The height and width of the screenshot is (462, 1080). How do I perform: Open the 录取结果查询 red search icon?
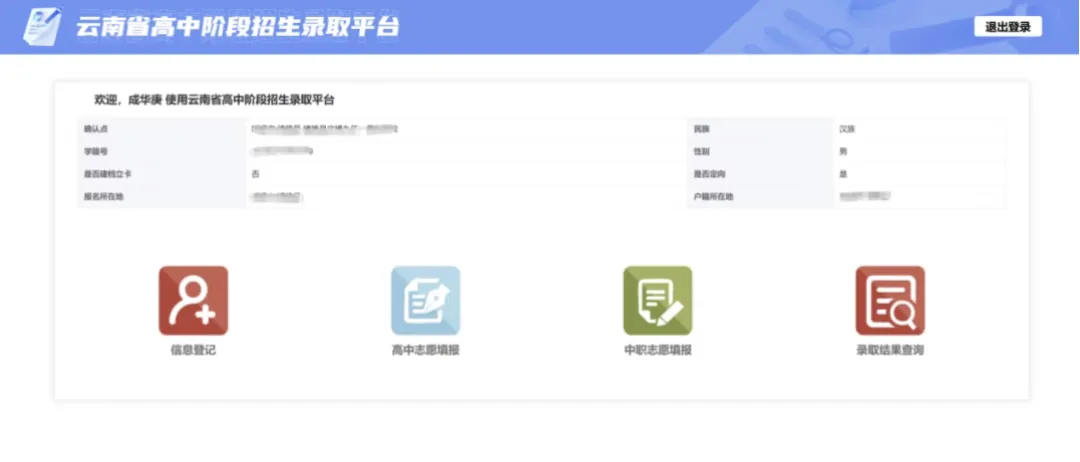point(890,301)
